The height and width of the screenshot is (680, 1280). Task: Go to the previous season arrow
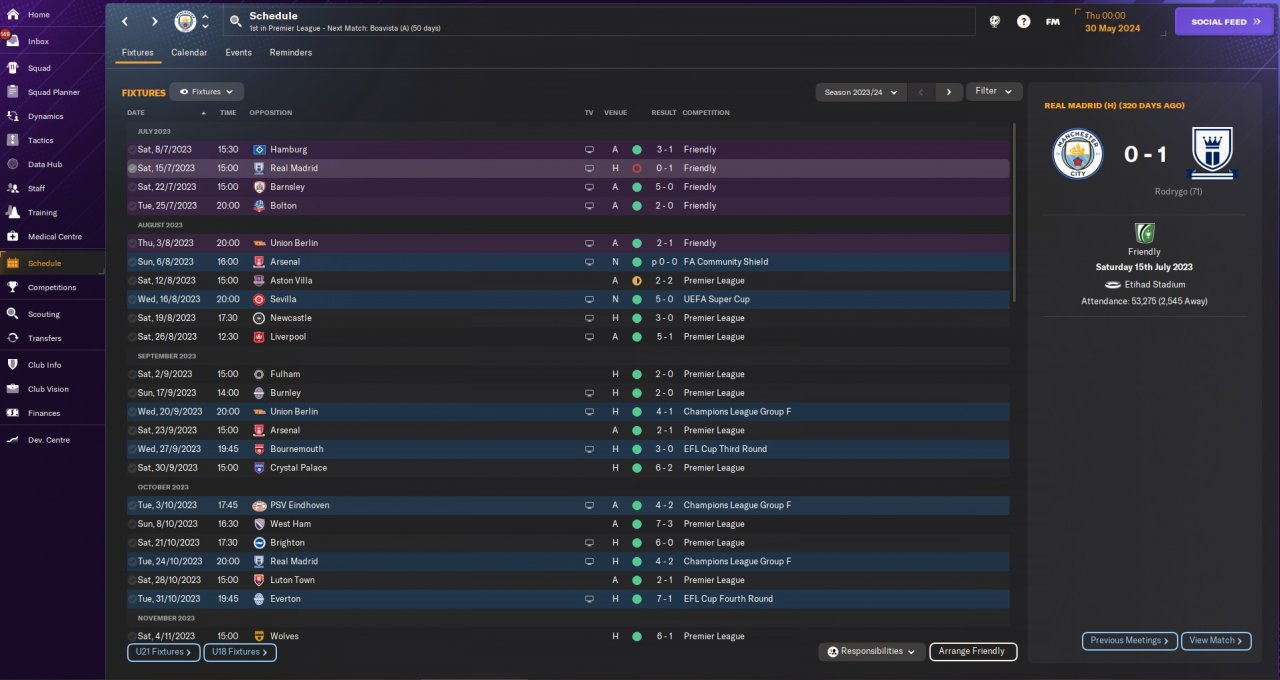[921, 92]
